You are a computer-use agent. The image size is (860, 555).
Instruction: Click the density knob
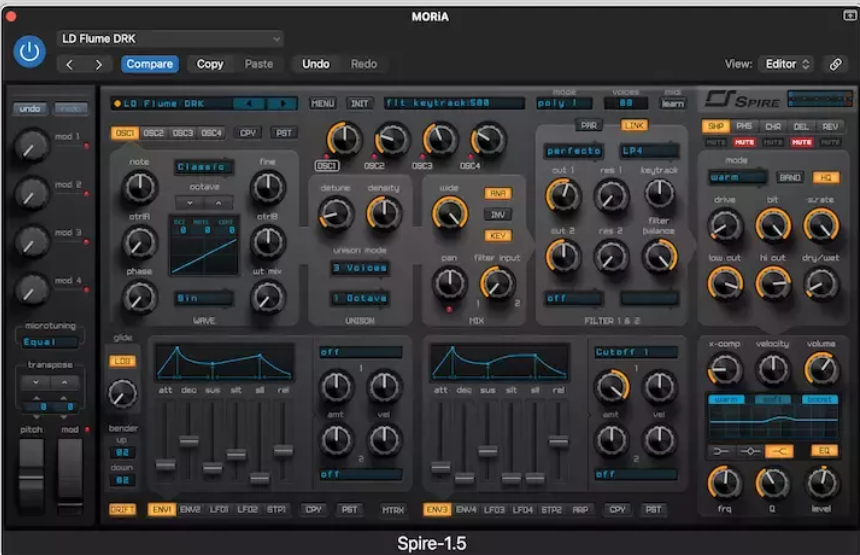click(x=383, y=213)
